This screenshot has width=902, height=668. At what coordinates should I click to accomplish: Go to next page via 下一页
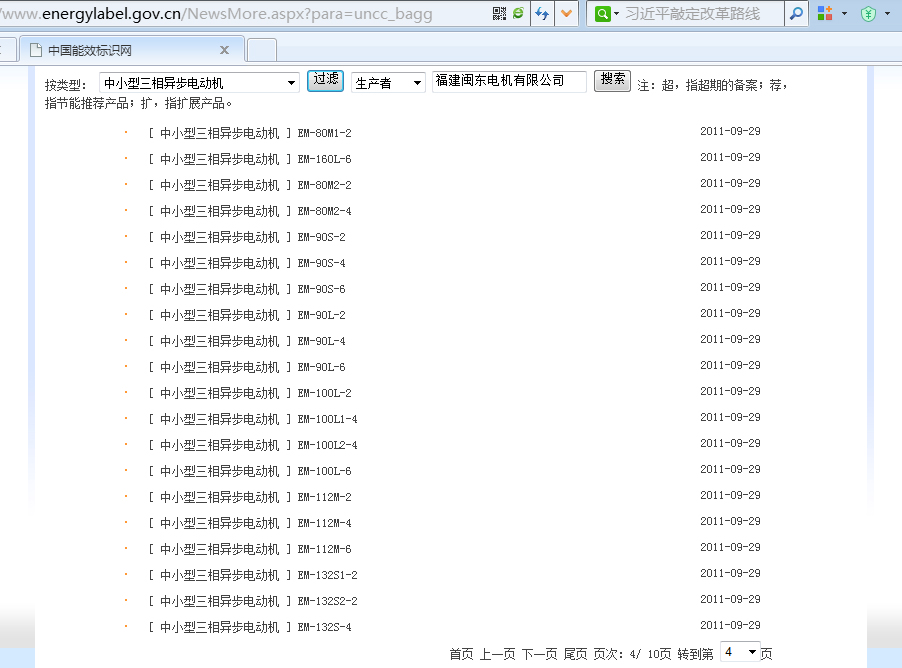tap(540, 654)
